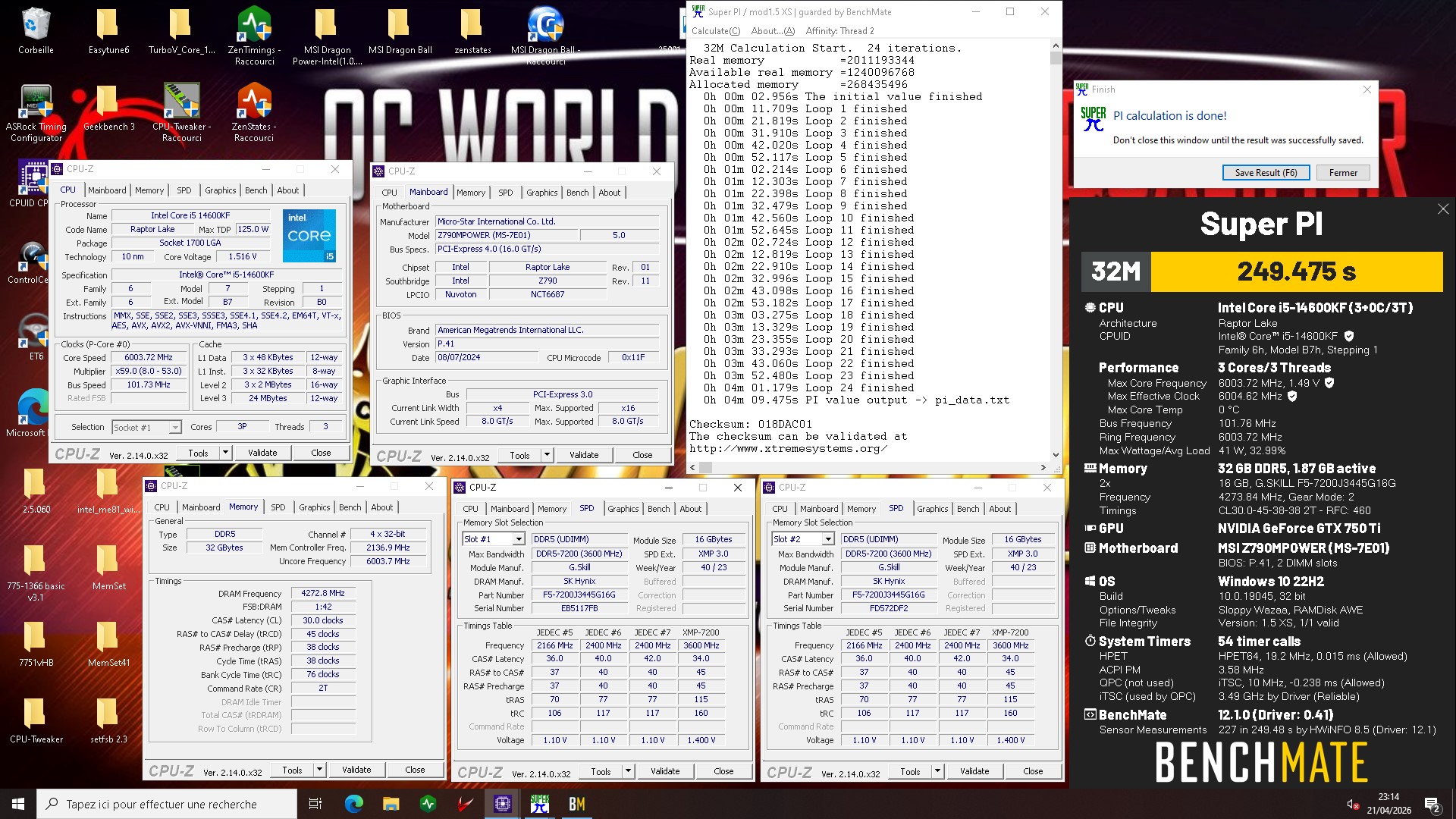
Task: Expand Tools arrow in CPU tab window
Action: (225, 453)
